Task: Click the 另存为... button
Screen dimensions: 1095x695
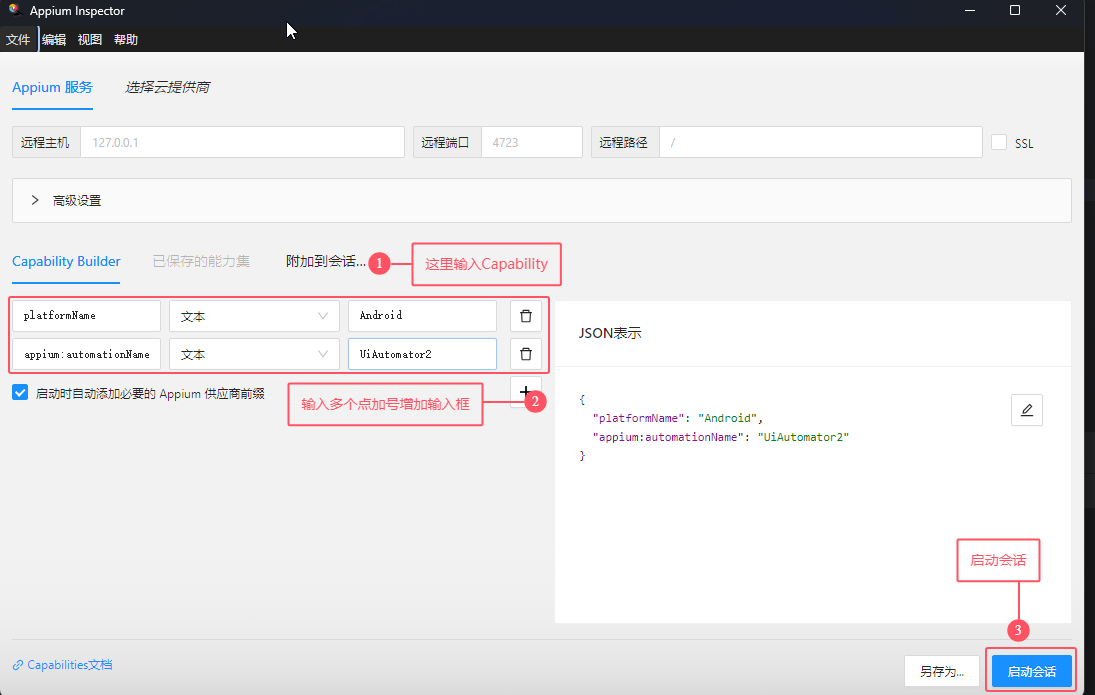Action: pos(941,671)
